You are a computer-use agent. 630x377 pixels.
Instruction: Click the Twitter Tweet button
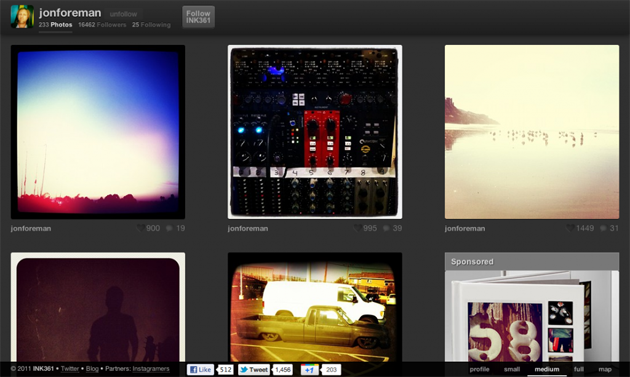[x=254, y=369]
